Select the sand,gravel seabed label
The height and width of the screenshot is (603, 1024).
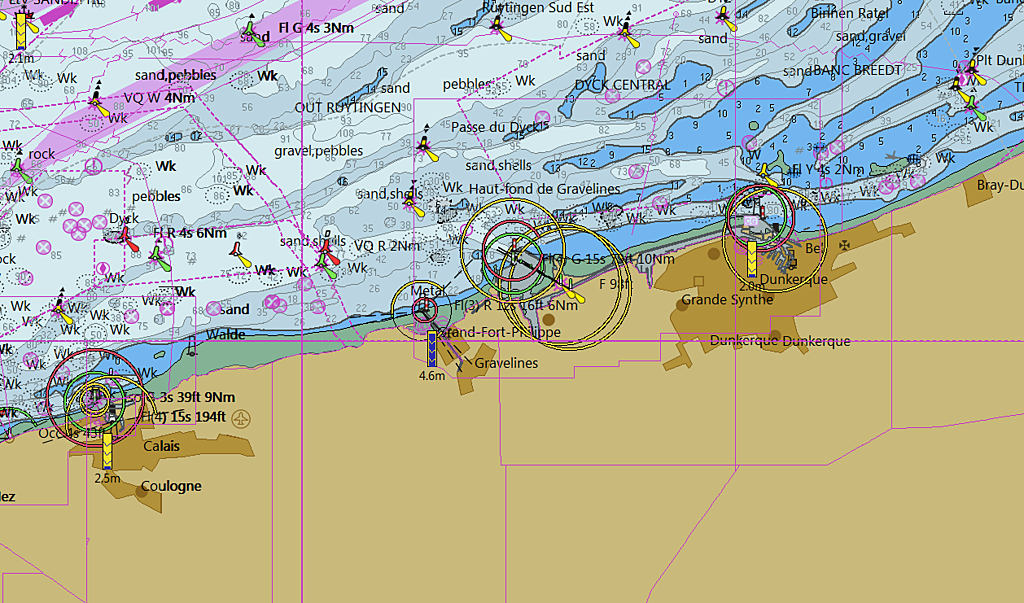[871, 37]
